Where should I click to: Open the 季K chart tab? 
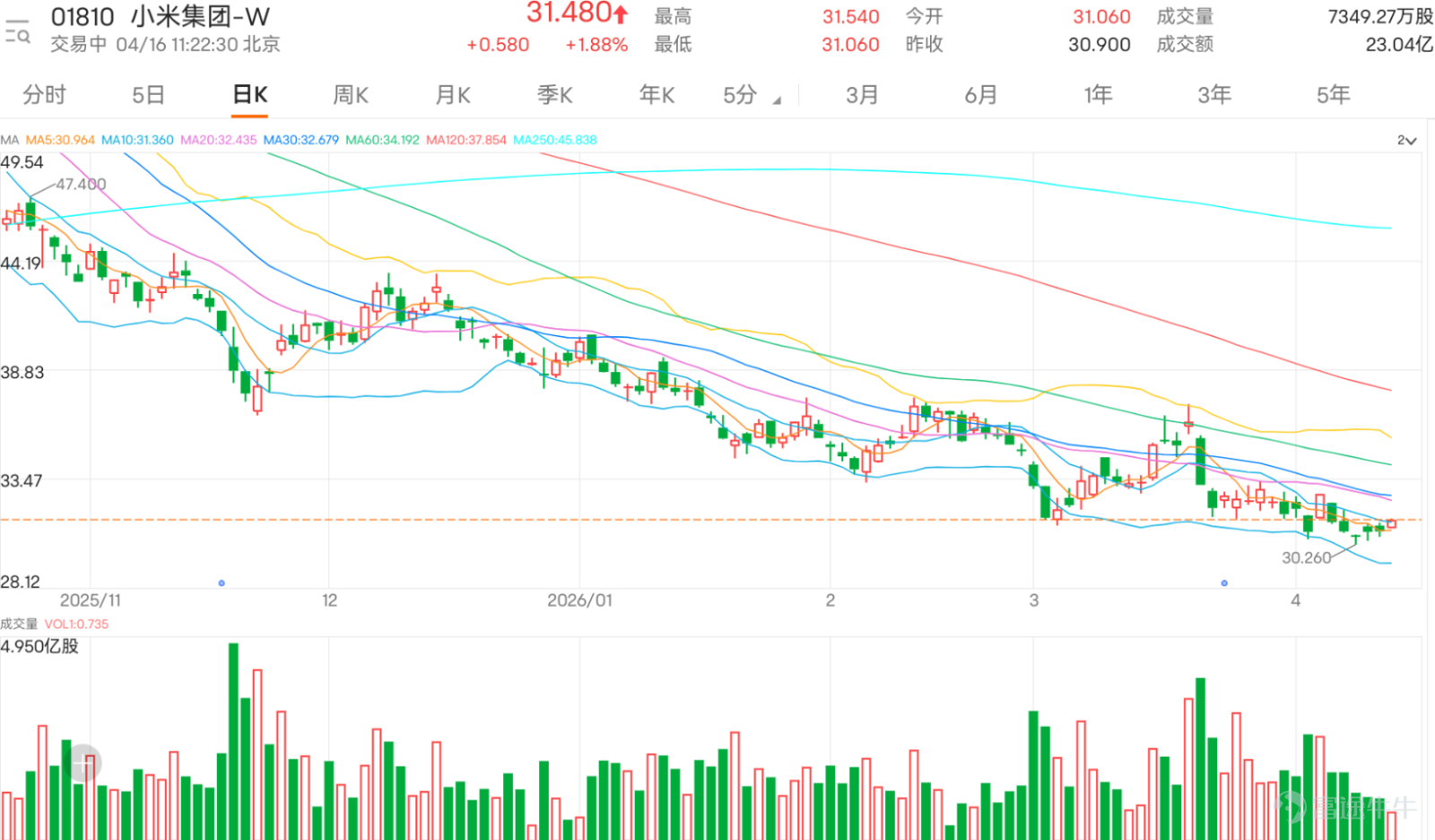pos(555,95)
